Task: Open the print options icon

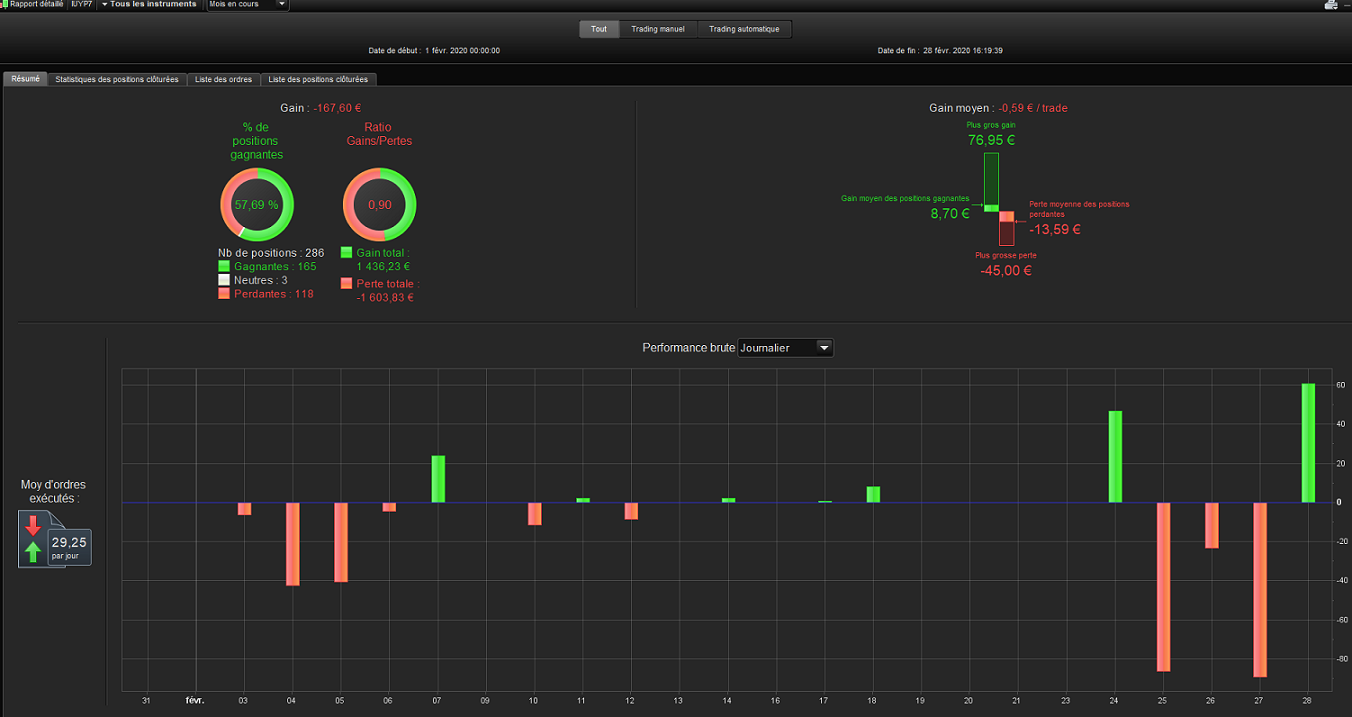Action: click(1331, 5)
